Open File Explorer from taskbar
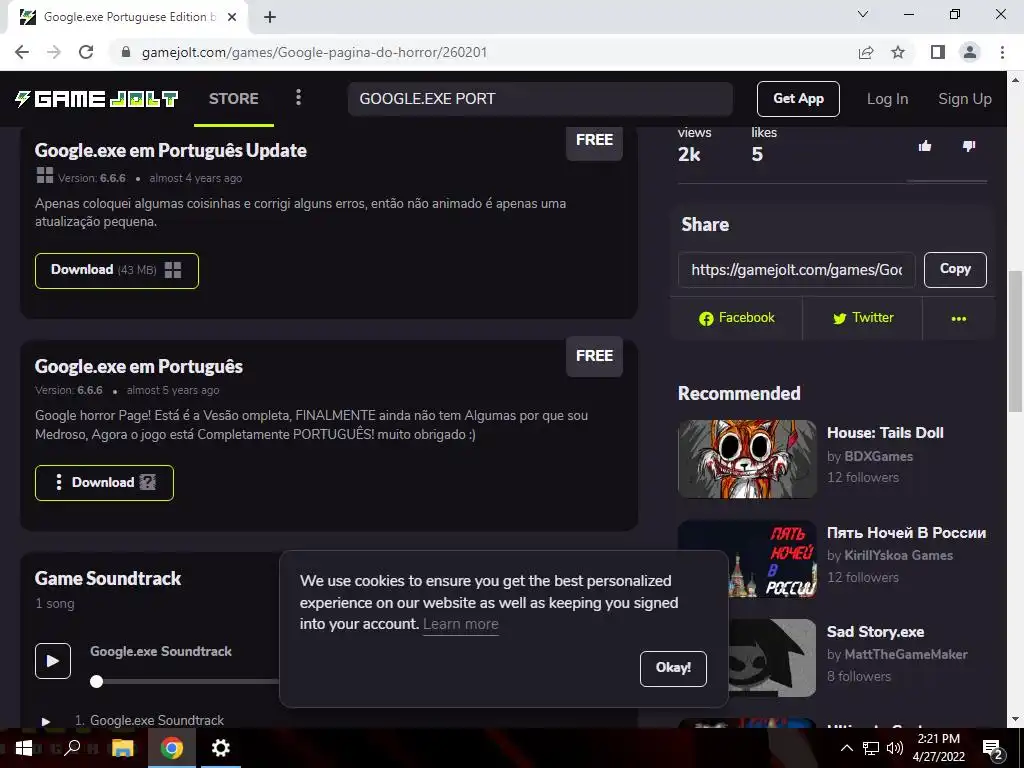This screenshot has height=768, width=1024. [x=122, y=748]
